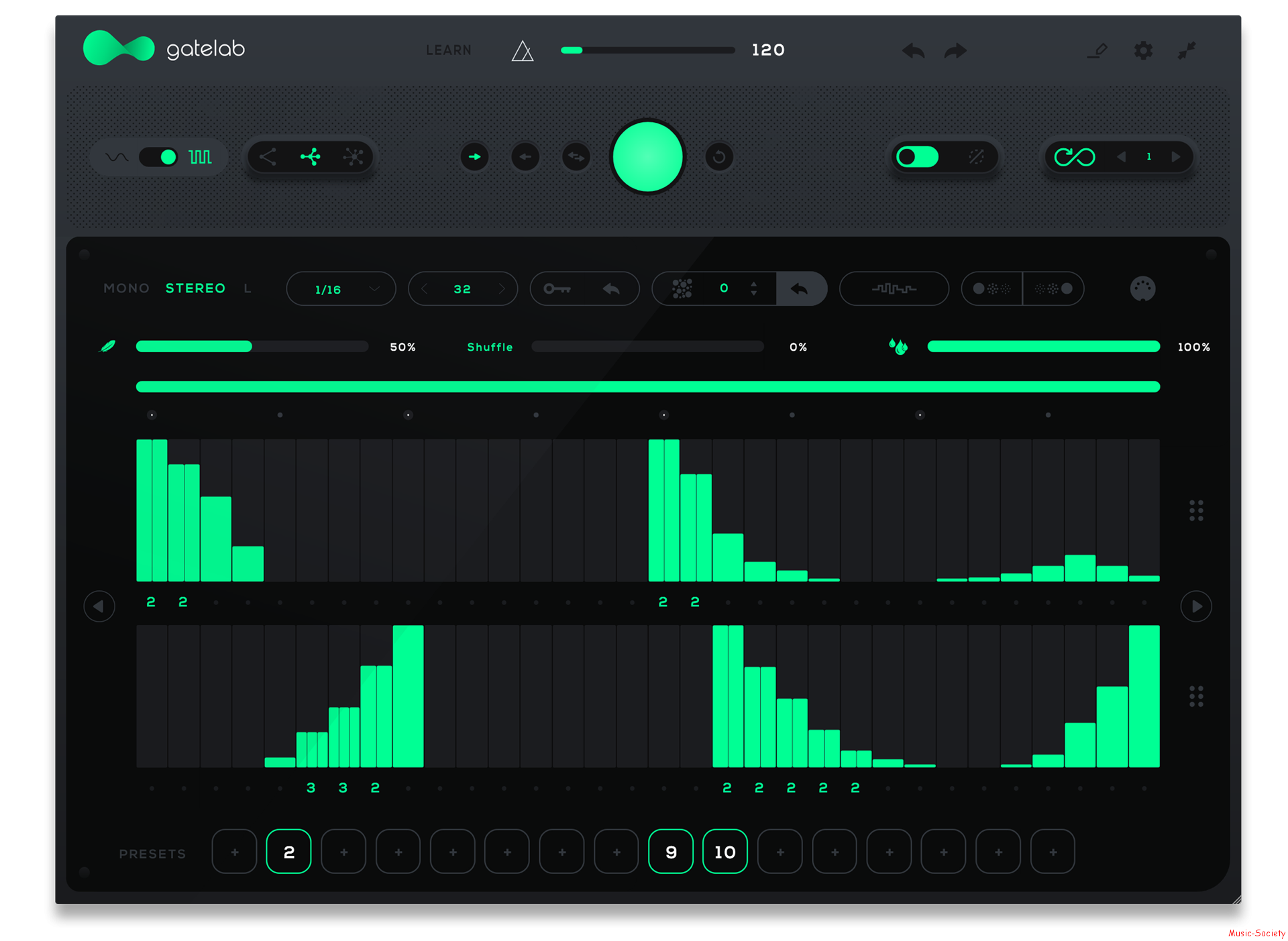Click the MIDI connector icon
This screenshot has height=941, width=1288.
(1143, 289)
